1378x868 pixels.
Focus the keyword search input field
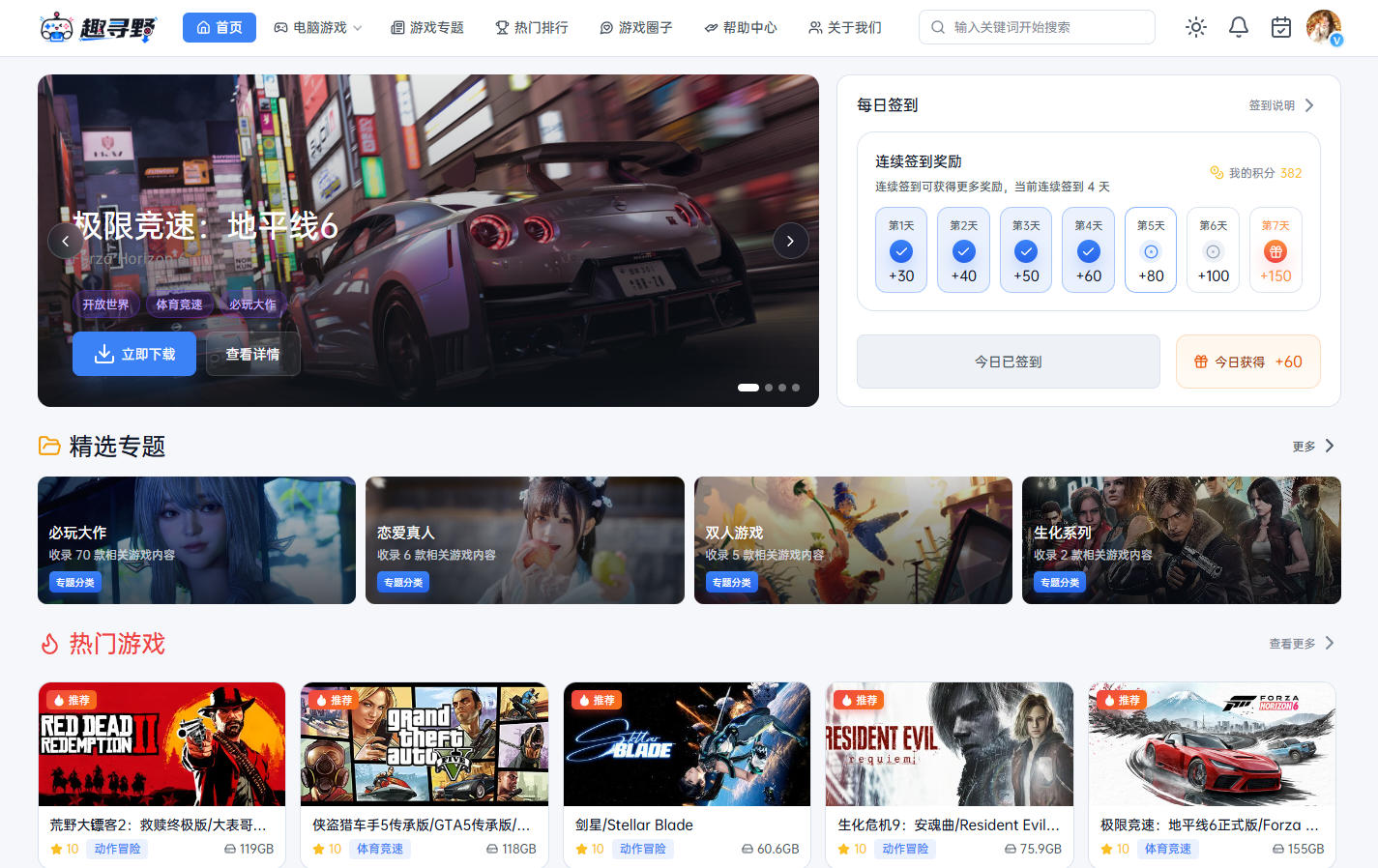pos(1037,27)
